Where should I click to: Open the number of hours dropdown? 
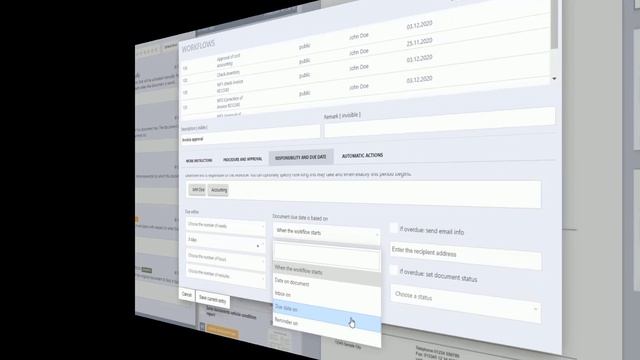pos(225,259)
